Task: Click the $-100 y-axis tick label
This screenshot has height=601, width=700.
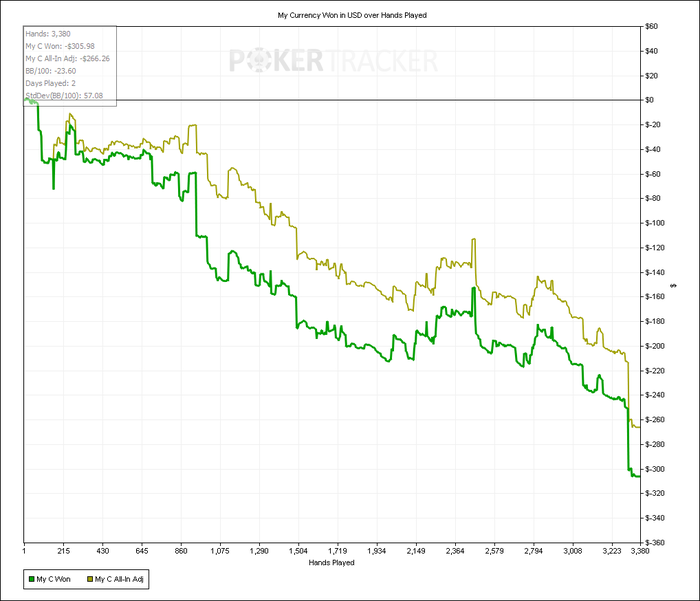Action: [655, 223]
